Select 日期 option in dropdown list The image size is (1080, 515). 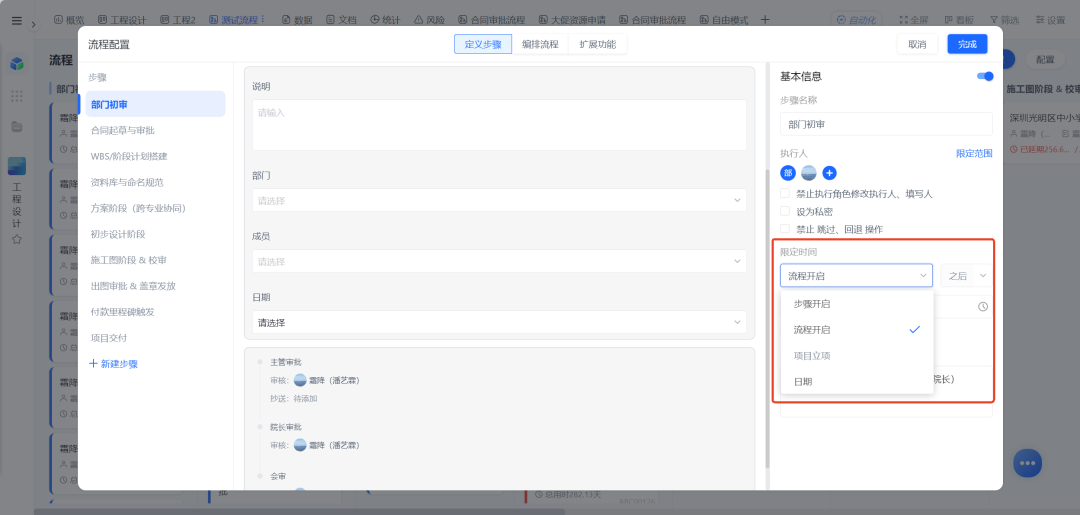point(857,381)
